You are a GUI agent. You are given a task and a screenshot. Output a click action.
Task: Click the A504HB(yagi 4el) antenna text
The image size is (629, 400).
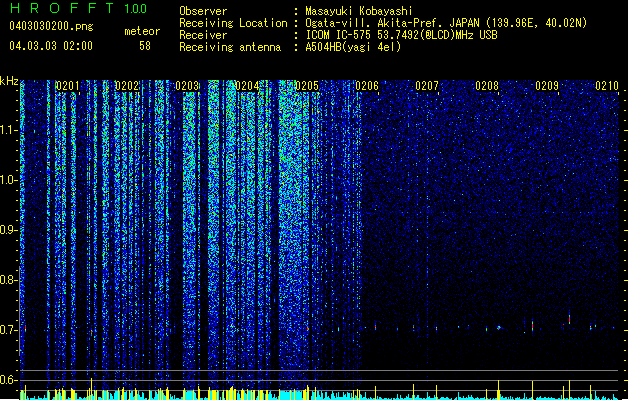pyautogui.click(x=353, y=47)
